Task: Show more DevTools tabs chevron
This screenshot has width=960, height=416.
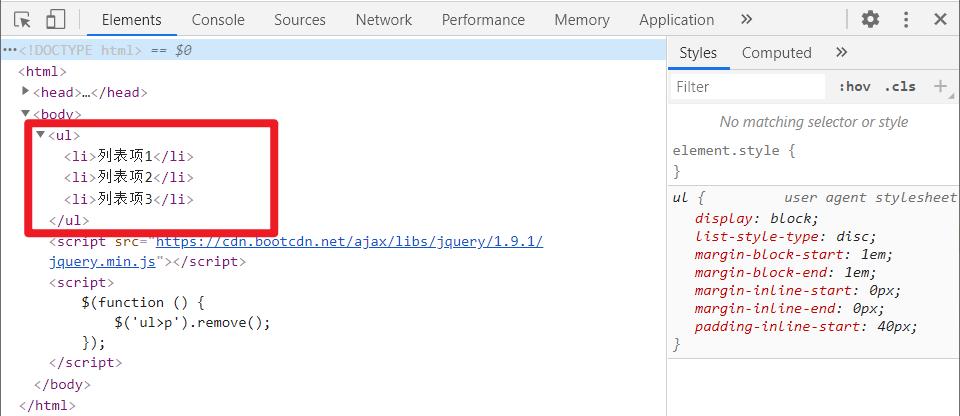Action: [746, 20]
